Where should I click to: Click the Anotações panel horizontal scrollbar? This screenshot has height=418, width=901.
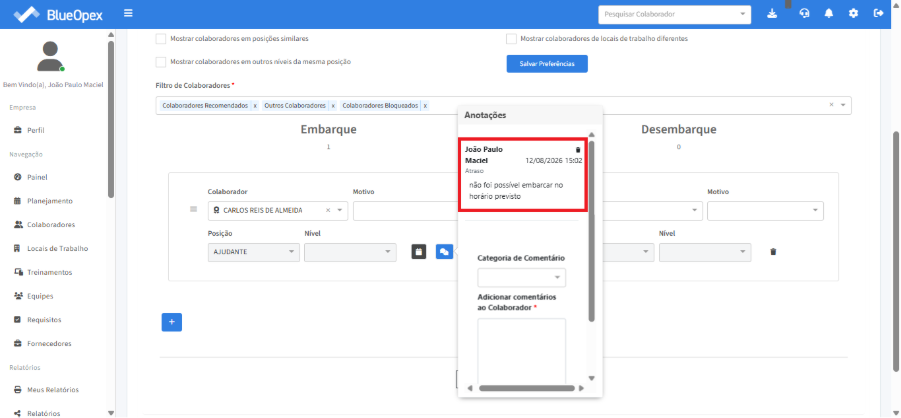[x=526, y=388]
